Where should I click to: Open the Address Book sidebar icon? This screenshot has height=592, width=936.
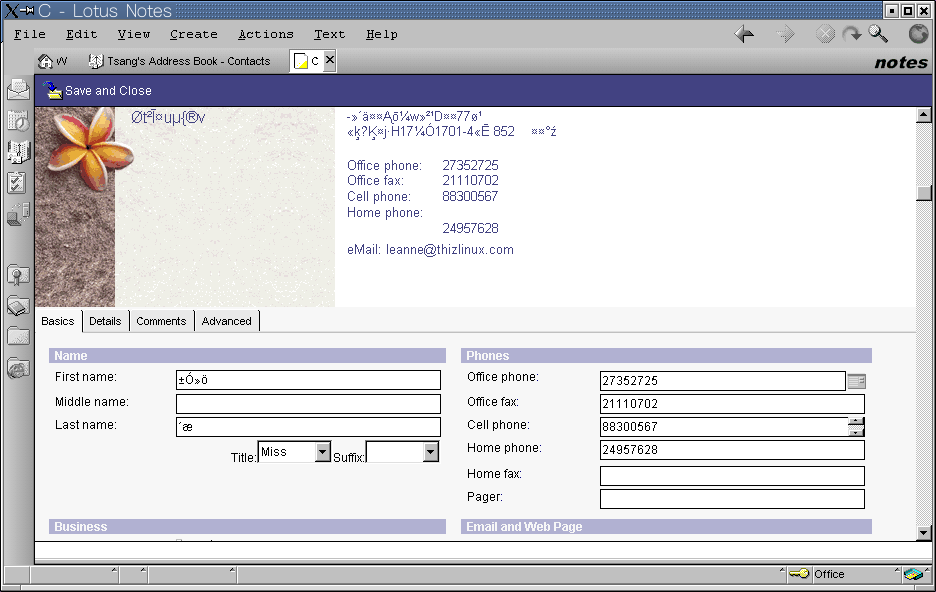[18, 152]
